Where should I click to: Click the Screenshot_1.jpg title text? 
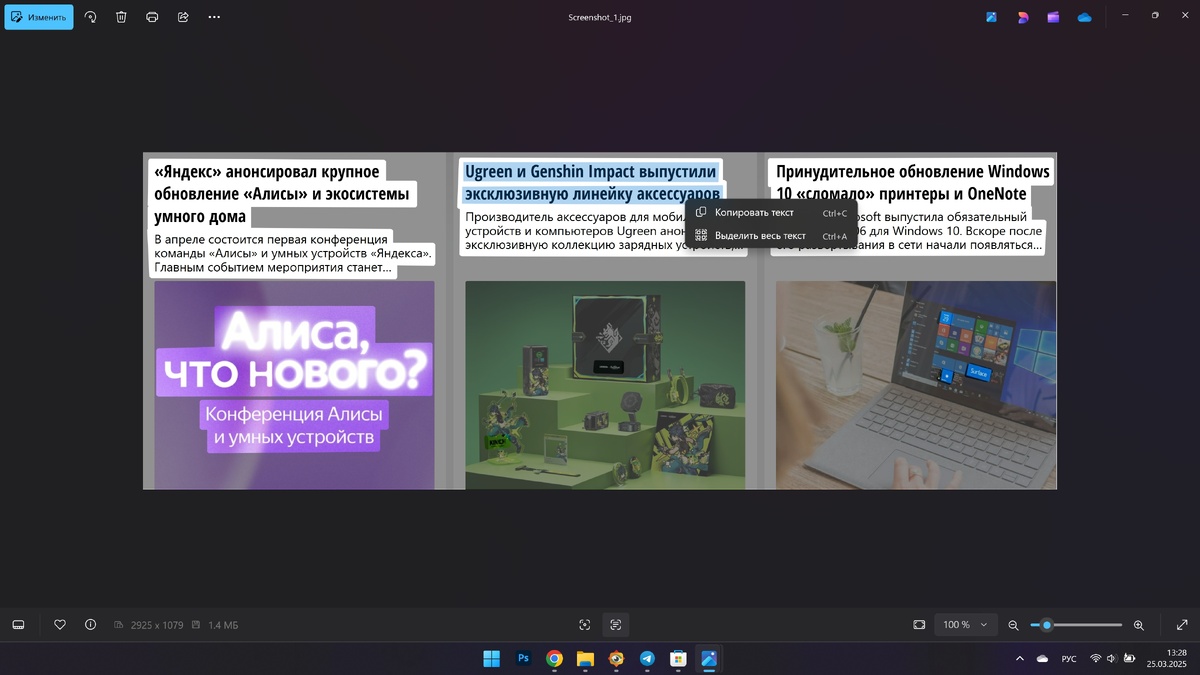(x=599, y=17)
